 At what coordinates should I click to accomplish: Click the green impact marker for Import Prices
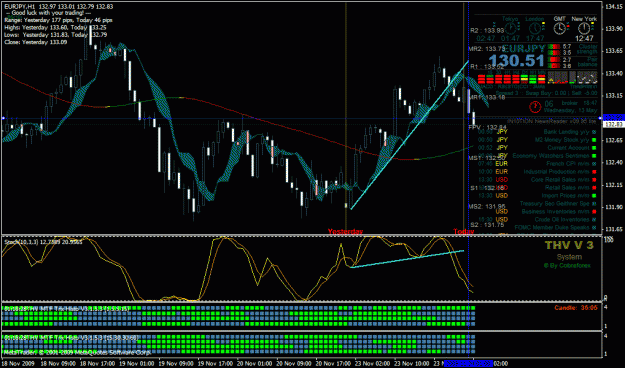coord(594,196)
